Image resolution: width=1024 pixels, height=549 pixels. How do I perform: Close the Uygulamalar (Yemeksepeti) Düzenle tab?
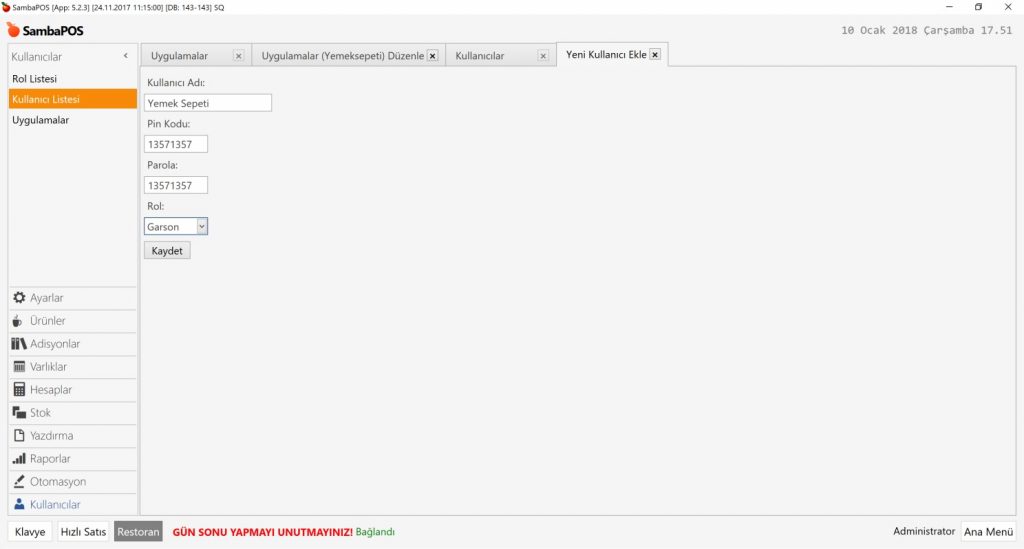click(x=432, y=56)
